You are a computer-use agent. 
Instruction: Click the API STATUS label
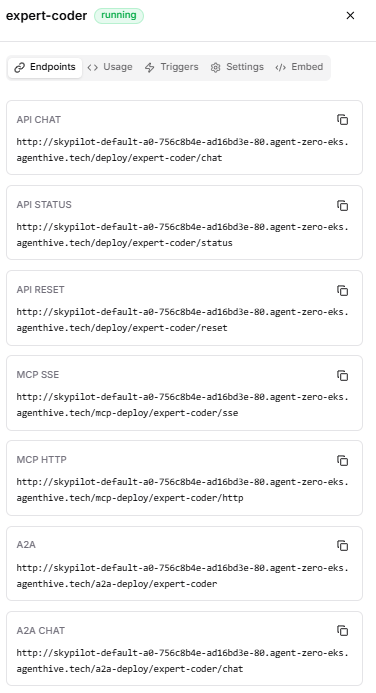click(44, 205)
